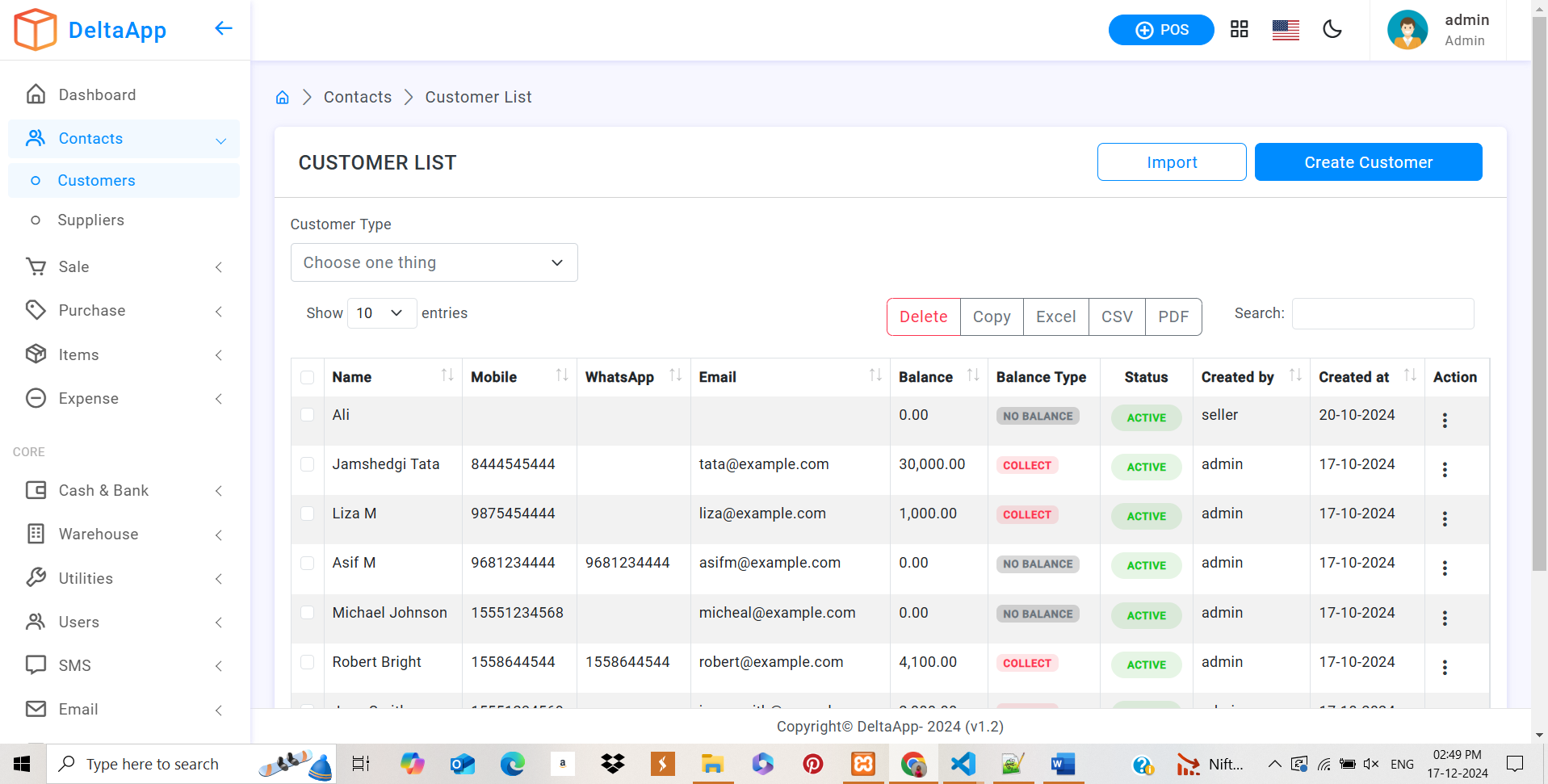Change the show entries count dropdown

(x=381, y=313)
